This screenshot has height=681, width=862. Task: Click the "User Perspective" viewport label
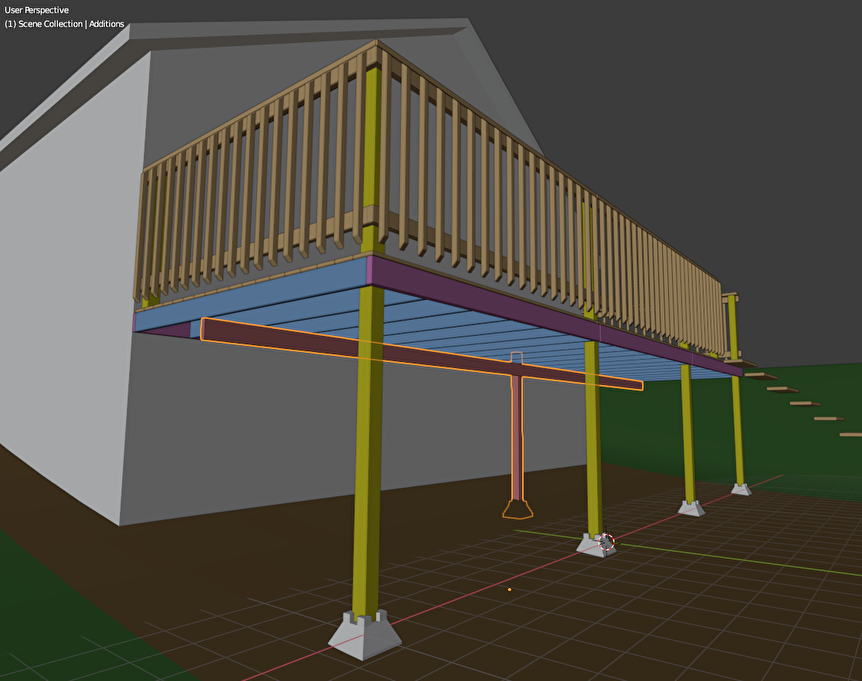coord(37,10)
